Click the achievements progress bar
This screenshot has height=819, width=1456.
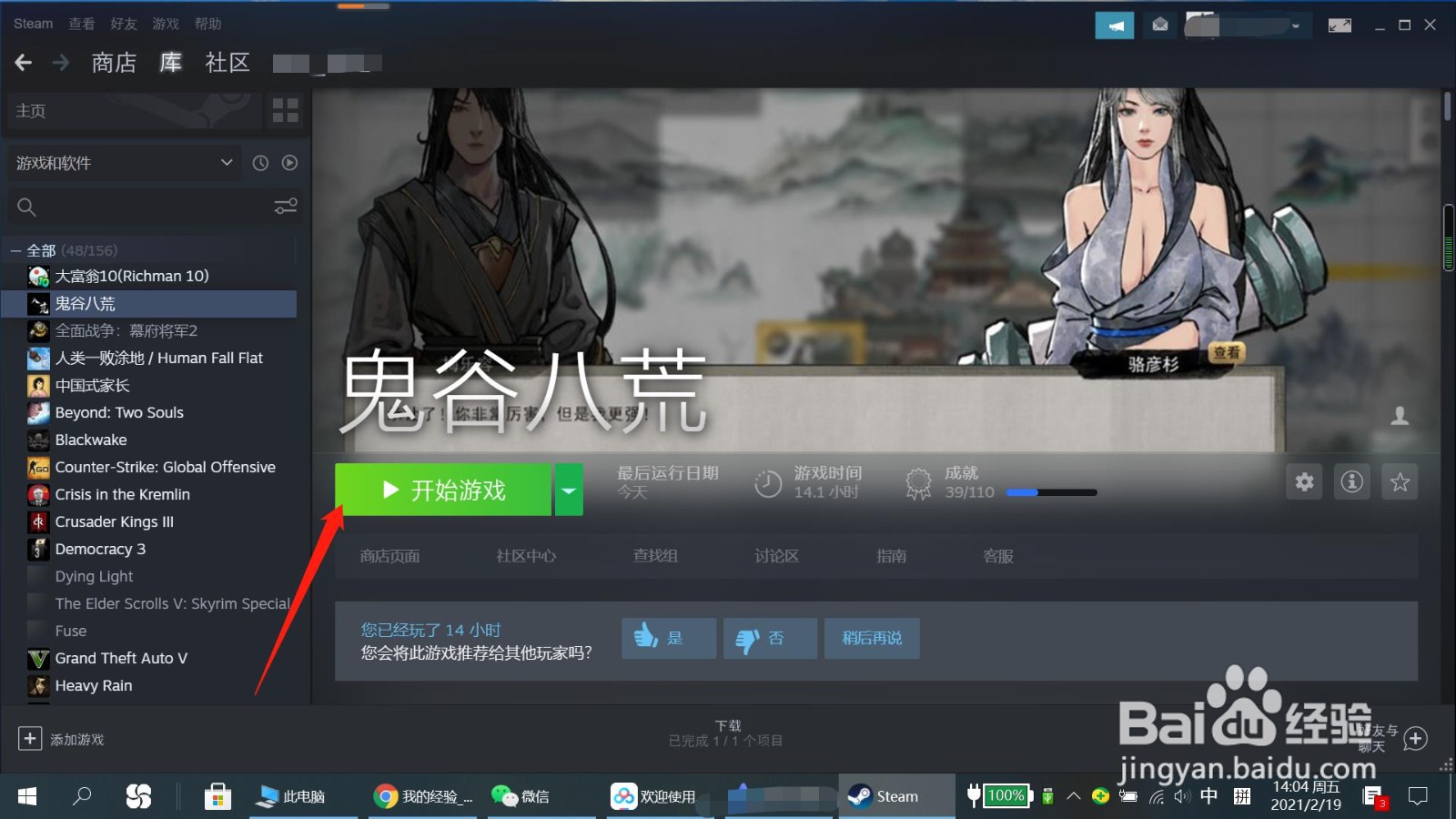[x=1051, y=492]
